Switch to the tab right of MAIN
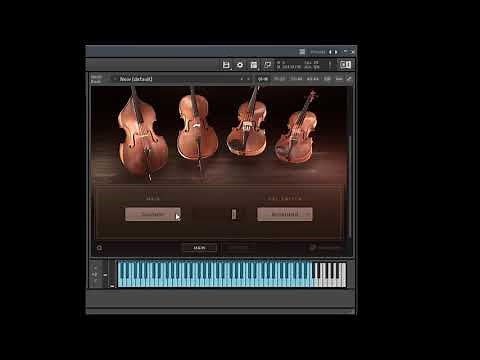 pyautogui.click(x=238, y=248)
